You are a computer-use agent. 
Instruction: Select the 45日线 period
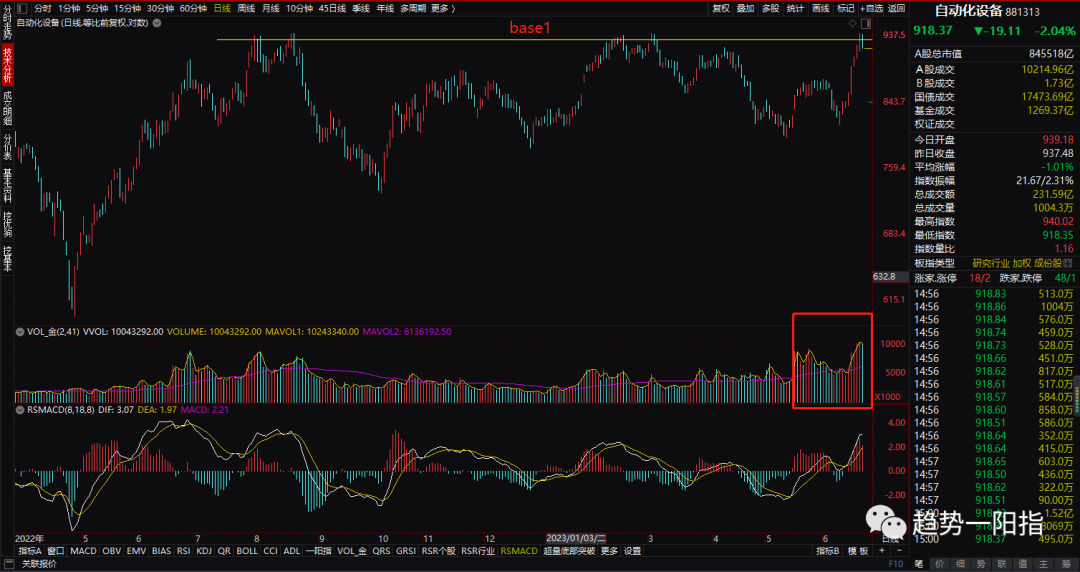[x=333, y=8]
